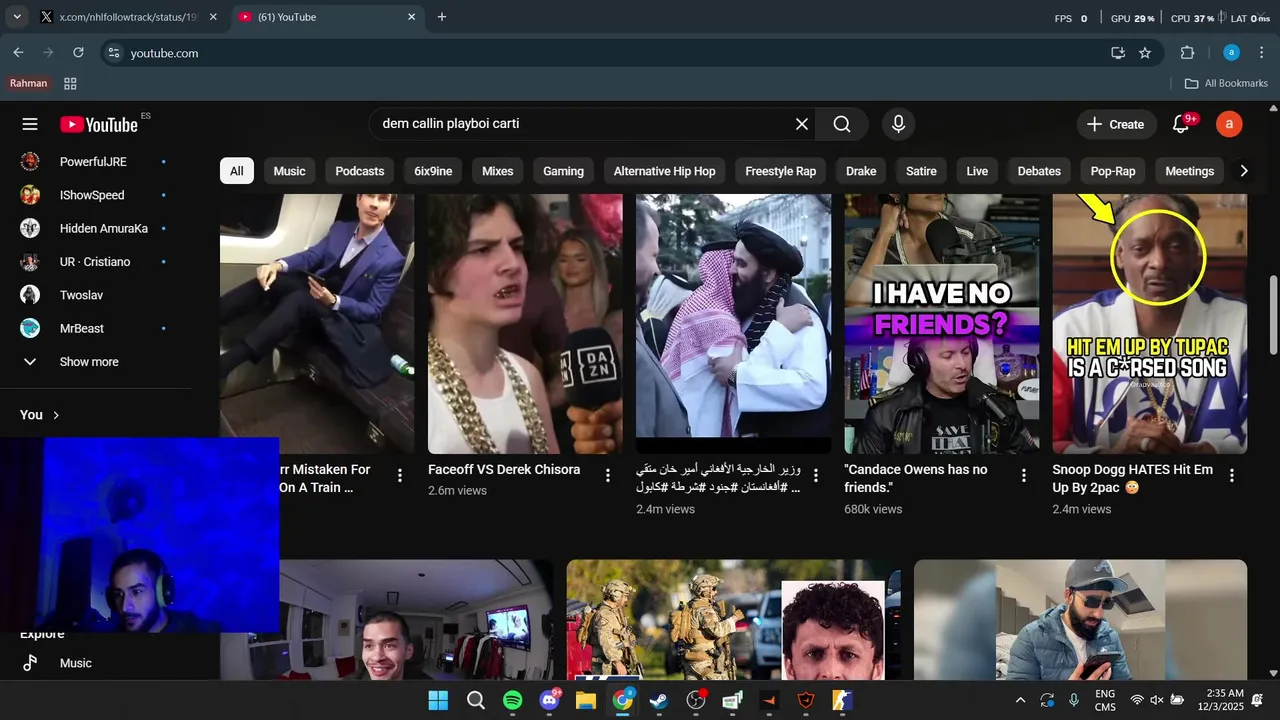Open UR · Cristiano subscription channel
The image size is (1280, 720).
point(95,262)
